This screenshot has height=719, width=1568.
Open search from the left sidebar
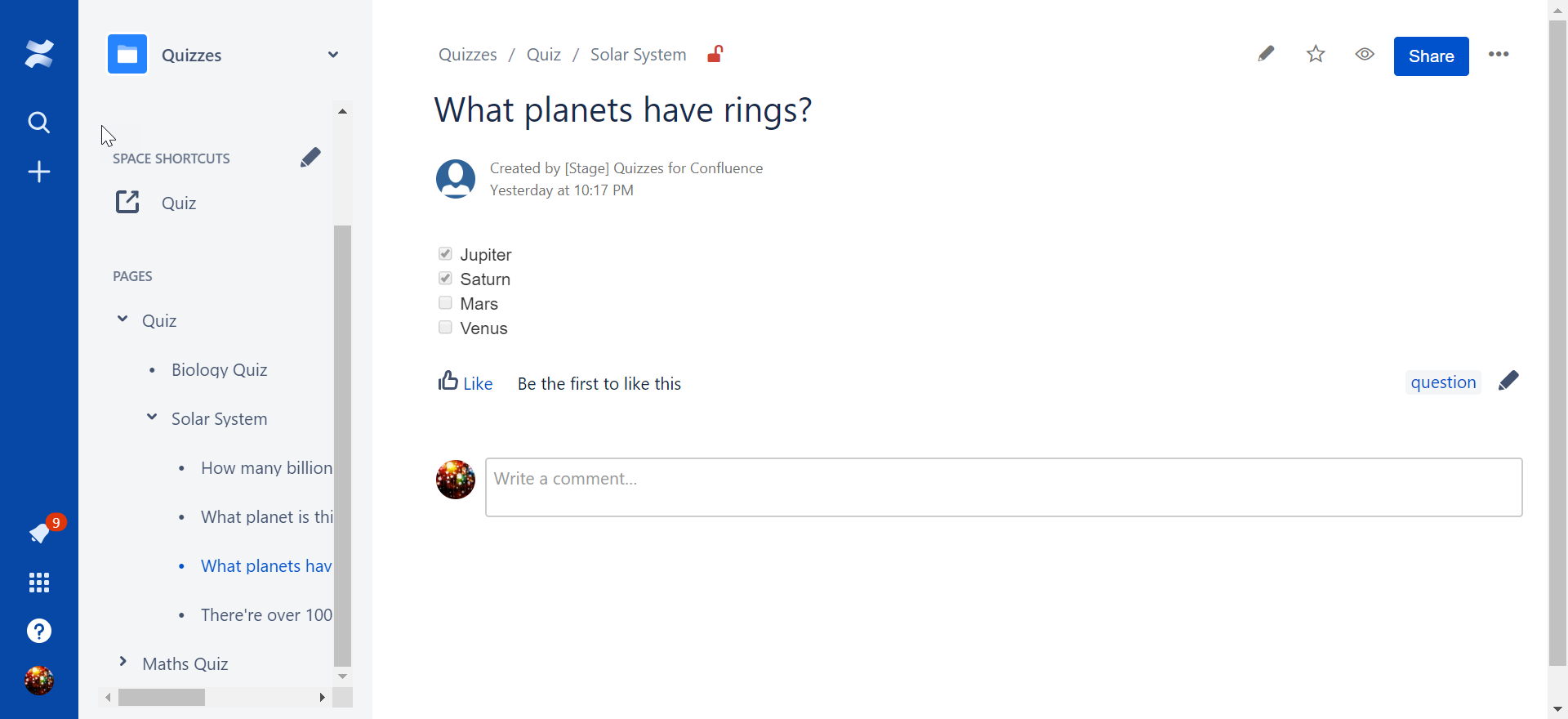pyautogui.click(x=38, y=123)
